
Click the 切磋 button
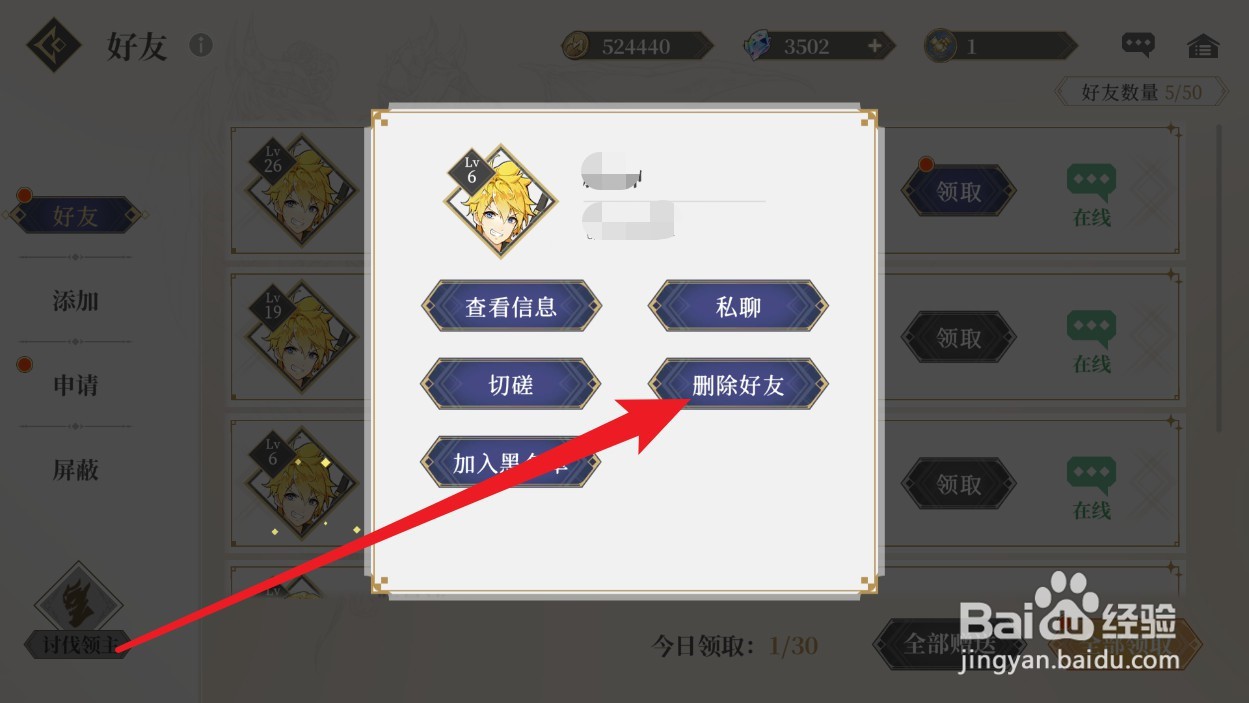pos(511,385)
